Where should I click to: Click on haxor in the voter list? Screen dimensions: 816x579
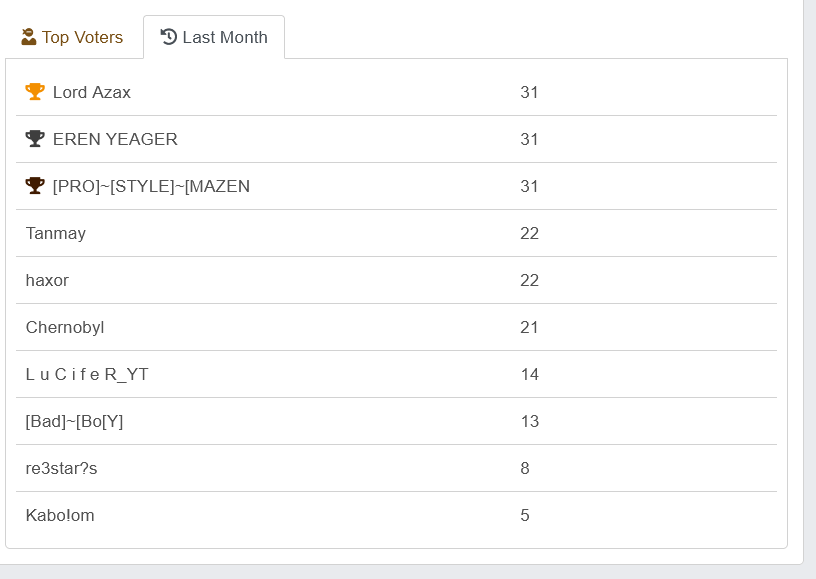coord(47,281)
